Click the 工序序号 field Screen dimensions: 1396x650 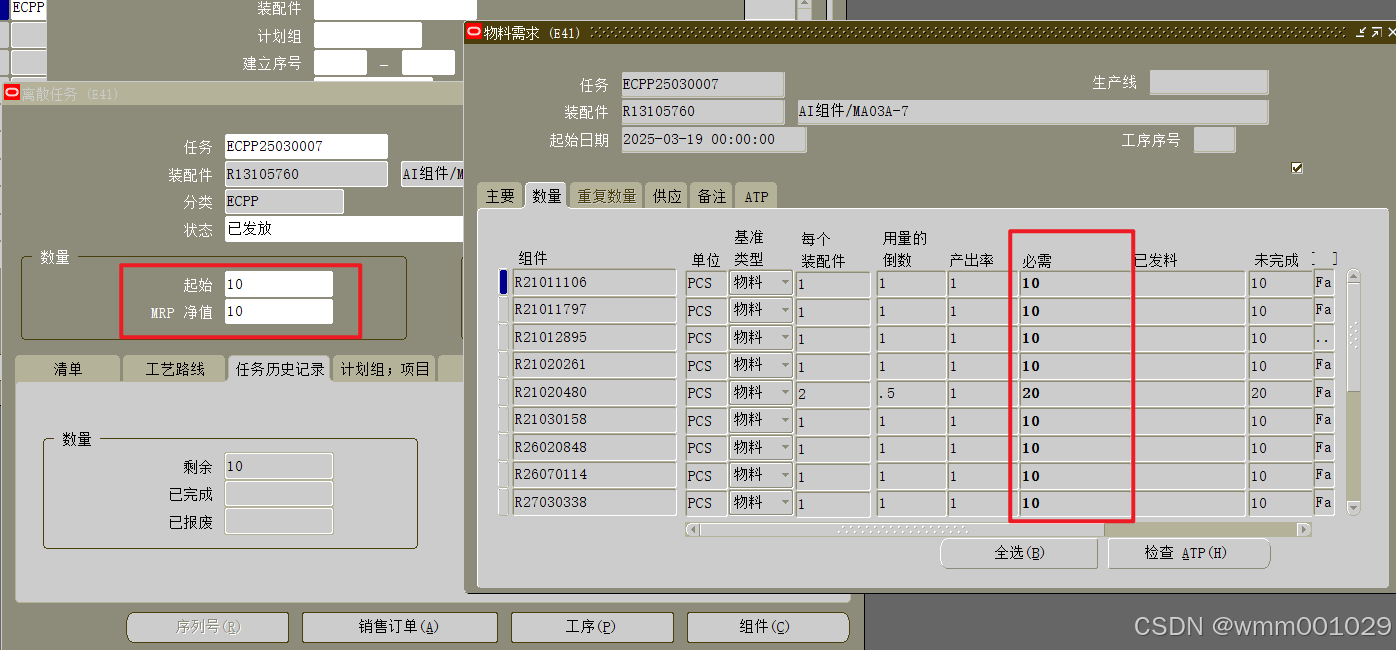1215,139
